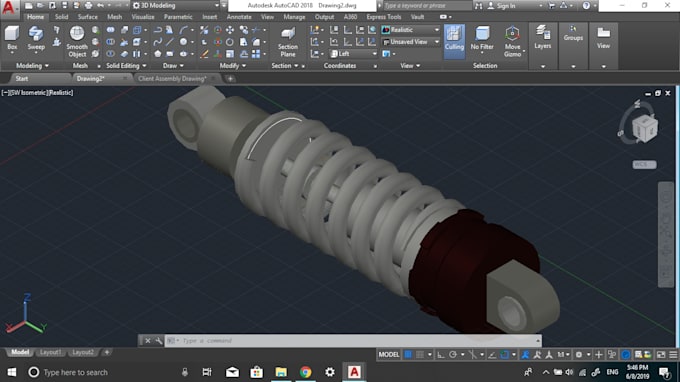Open the Realistic visual style dropdown
Viewport: 680px width, 382px height.
click(411, 30)
